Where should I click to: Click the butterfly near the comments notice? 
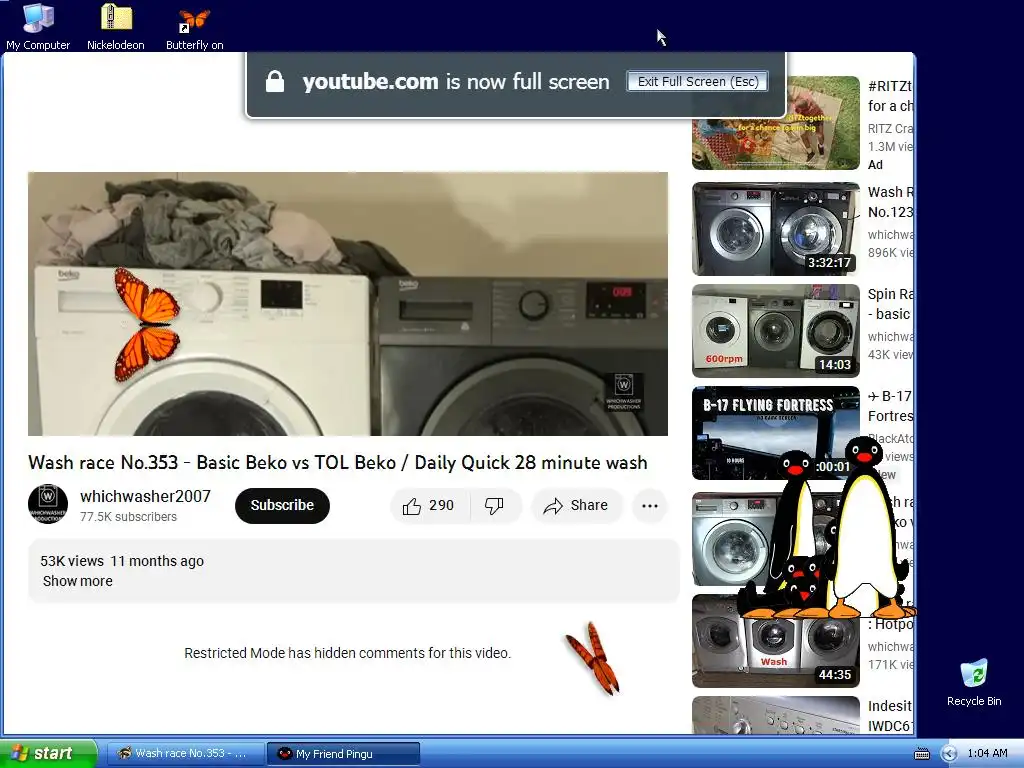point(593,658)
